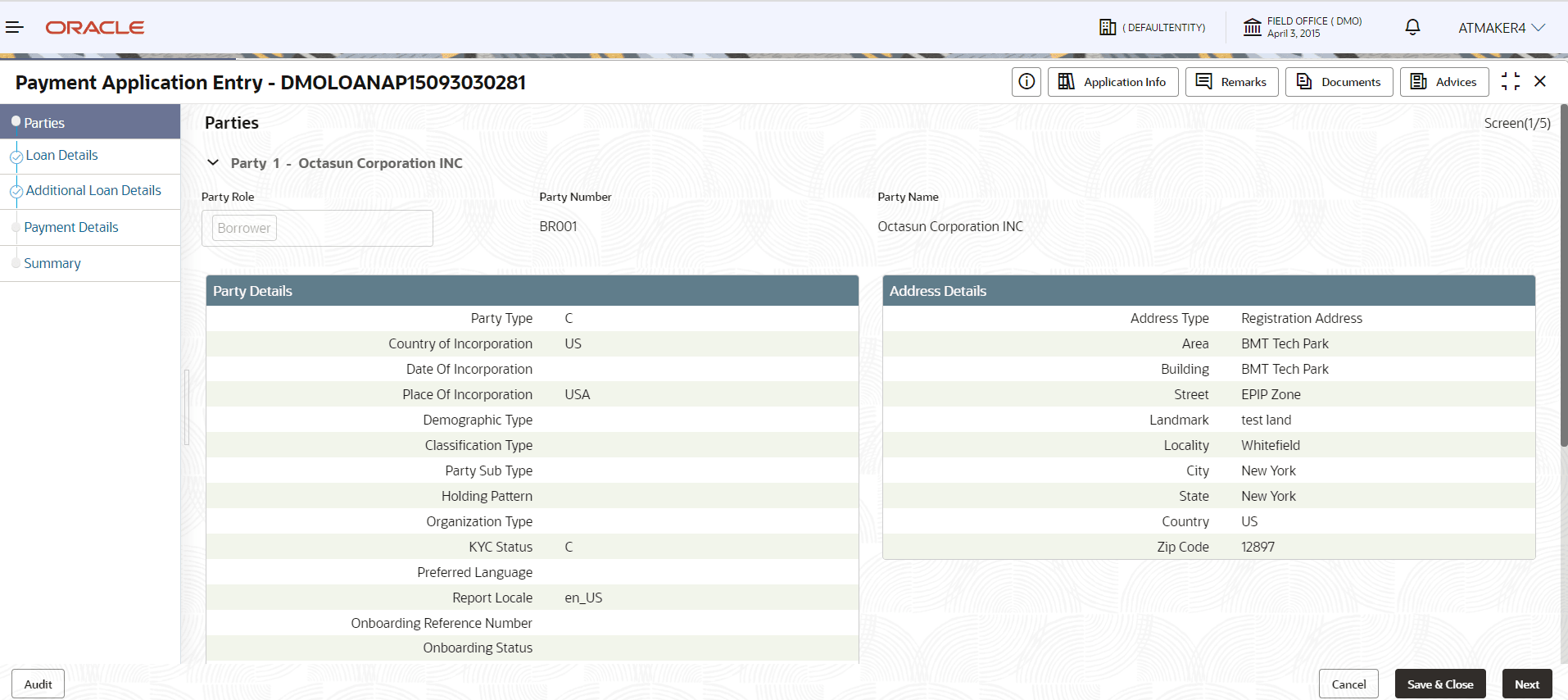Image resolution: width=1568 pixels, height=700 pixels.
Task: Click the State value New York
Action: [1268, 496]
